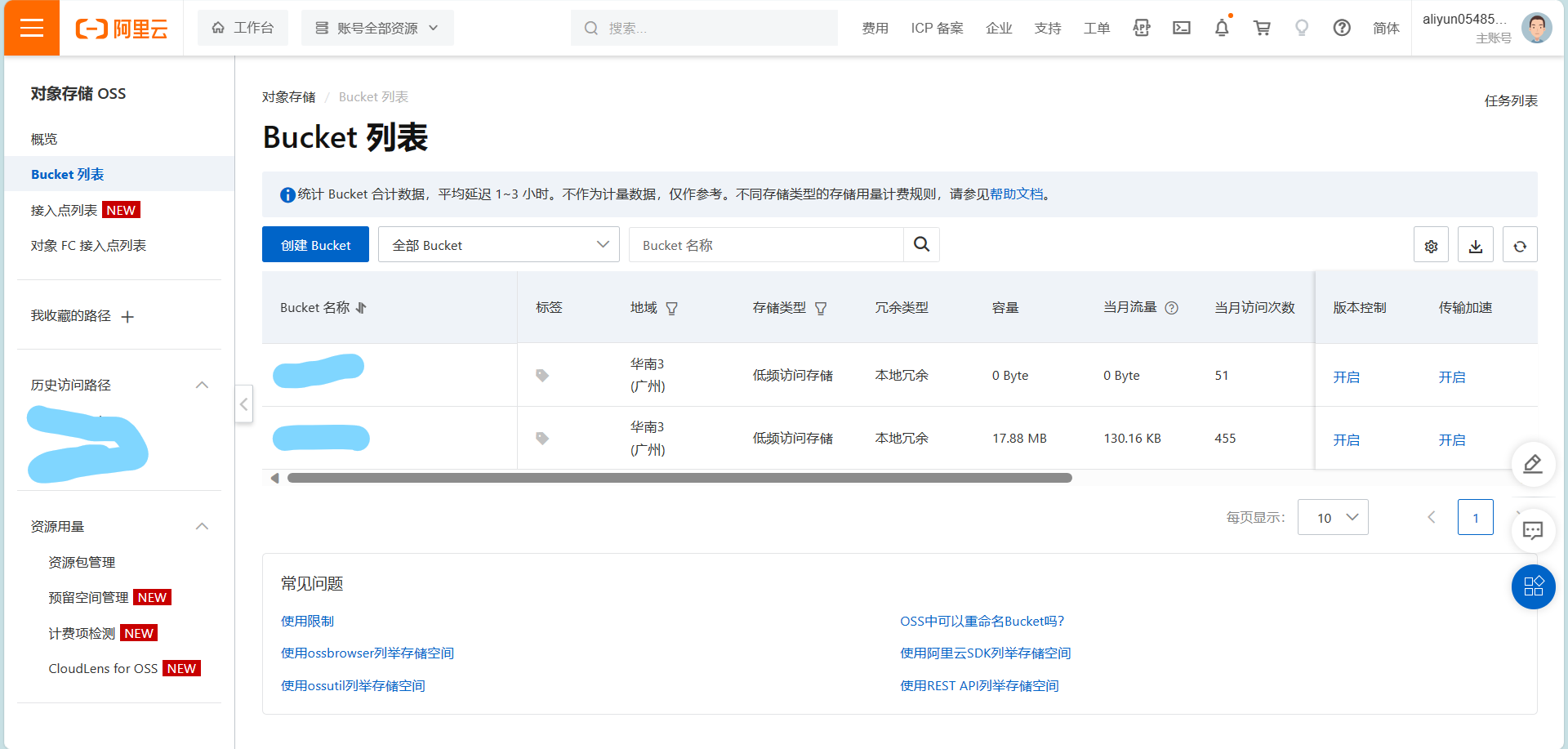Click the lightbulb icon in header

[x=1302, y=28]
